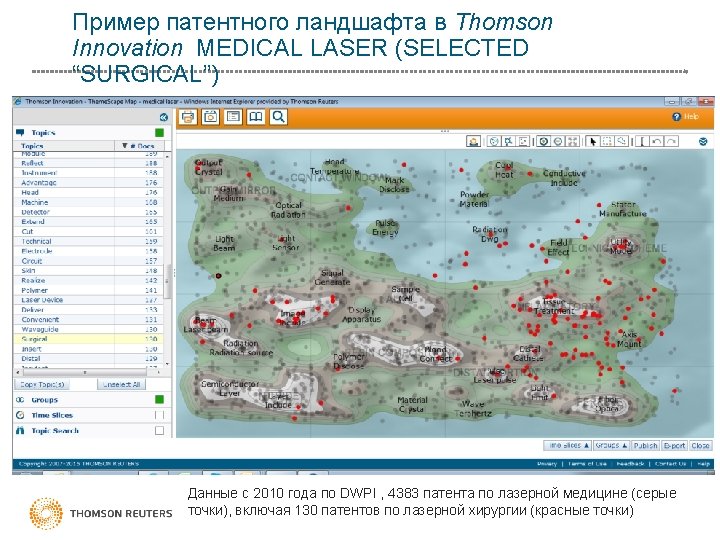Open the Privacy link in the footer
Viewport: 720px width, 540px height.
[x=546, y=464]
